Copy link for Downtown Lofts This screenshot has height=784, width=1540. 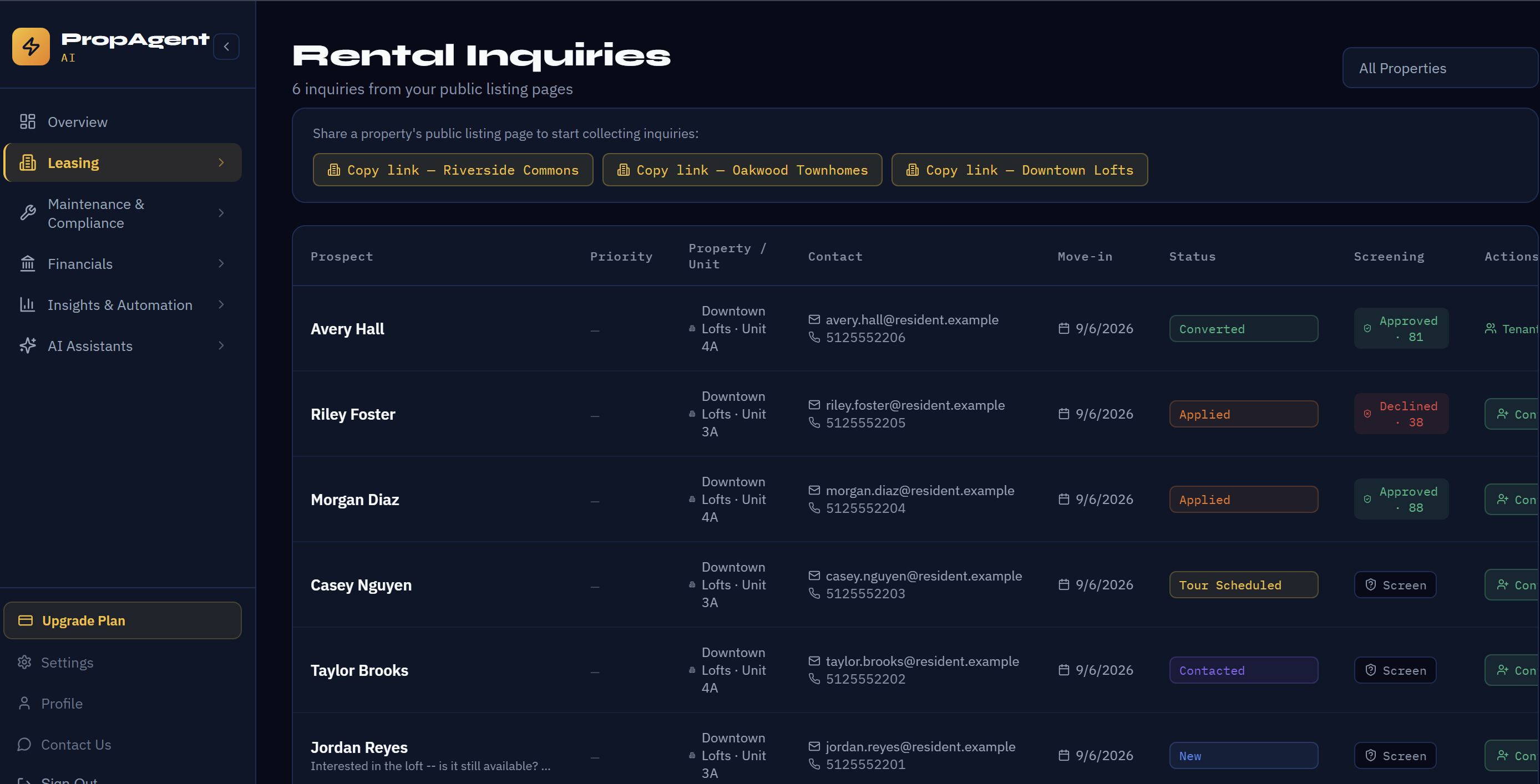[1019, 170]
